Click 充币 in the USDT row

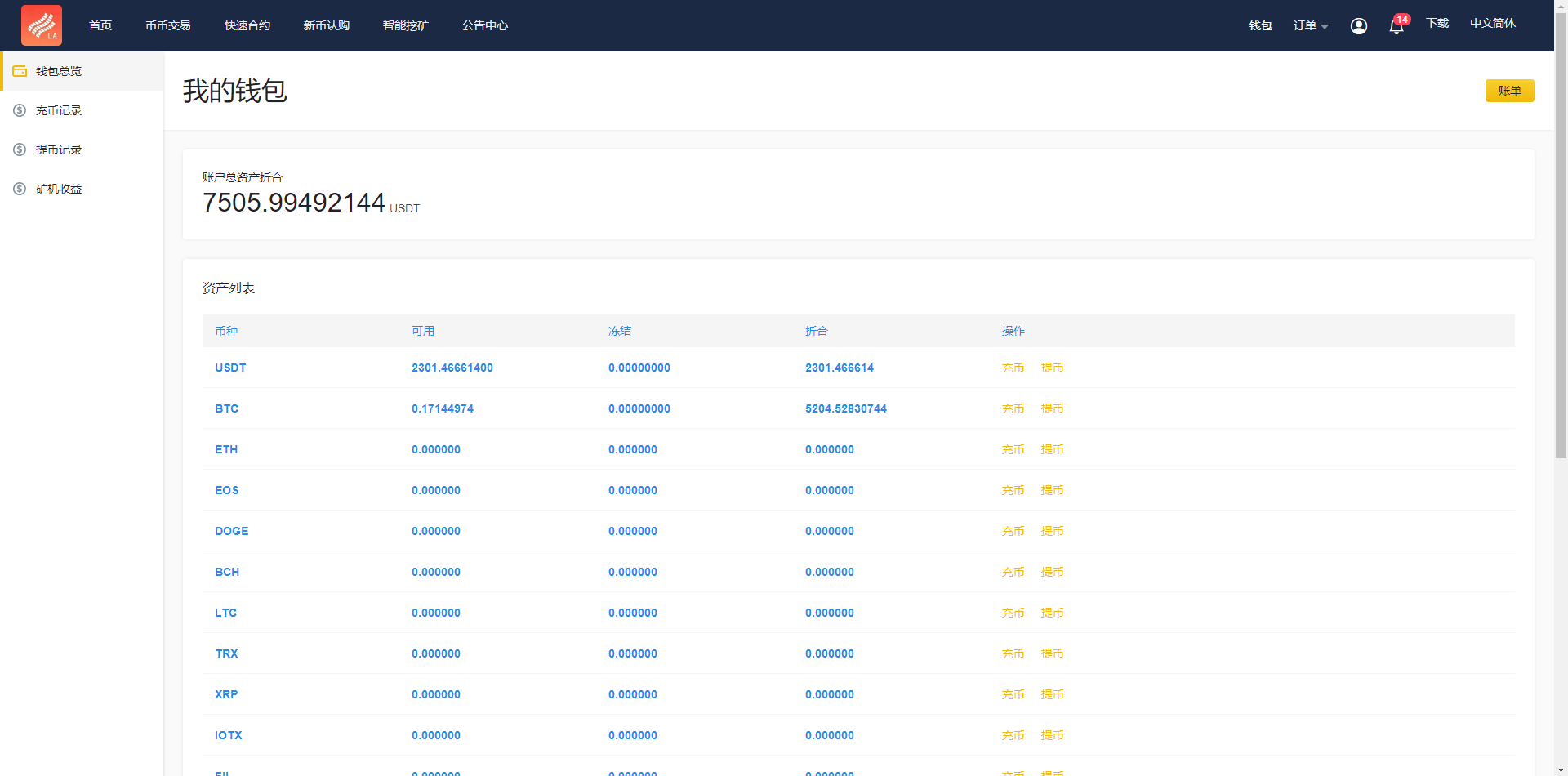1013,368
